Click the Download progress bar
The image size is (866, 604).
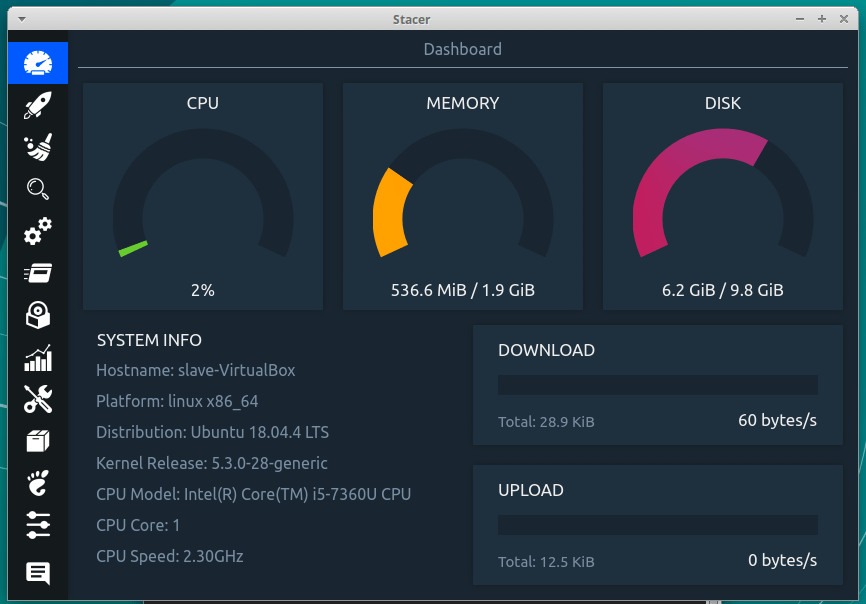point(657,385)
